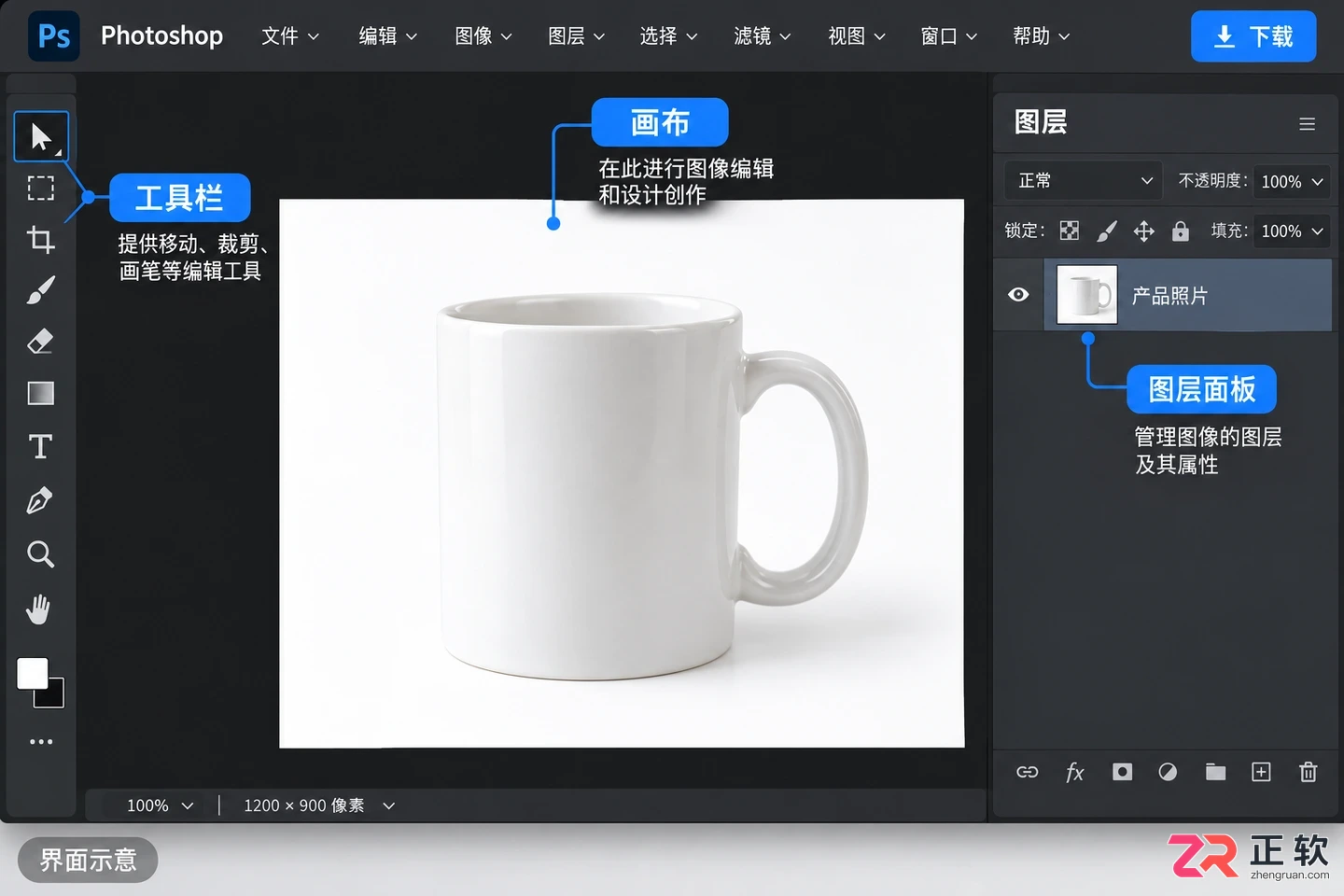Toggle lock image pixels brush
Image resolution: width=1344 pixels, height=896 pixels.
(x=1107, y=231)
